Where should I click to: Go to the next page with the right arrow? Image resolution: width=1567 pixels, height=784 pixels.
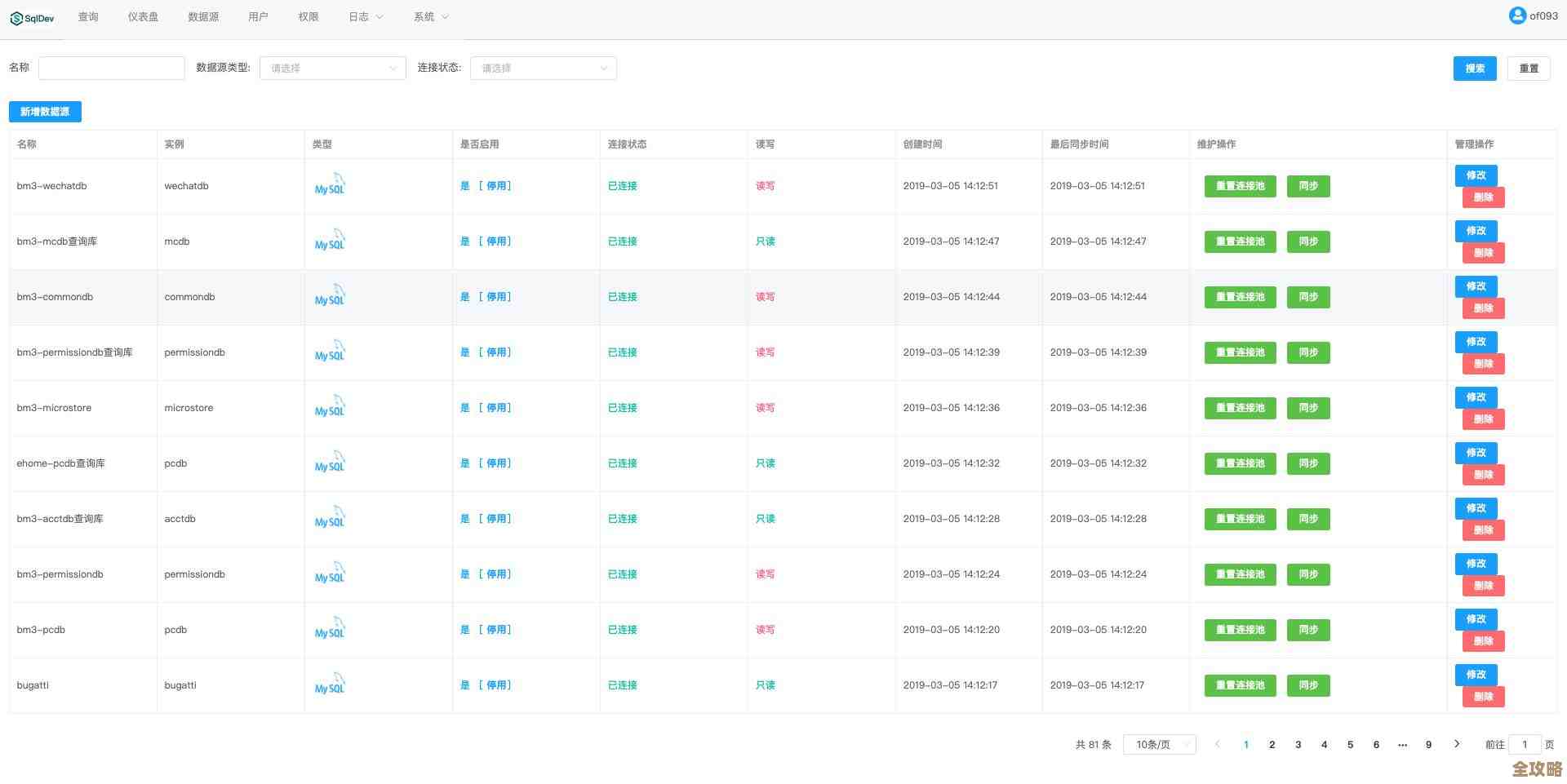[1457, 744]
